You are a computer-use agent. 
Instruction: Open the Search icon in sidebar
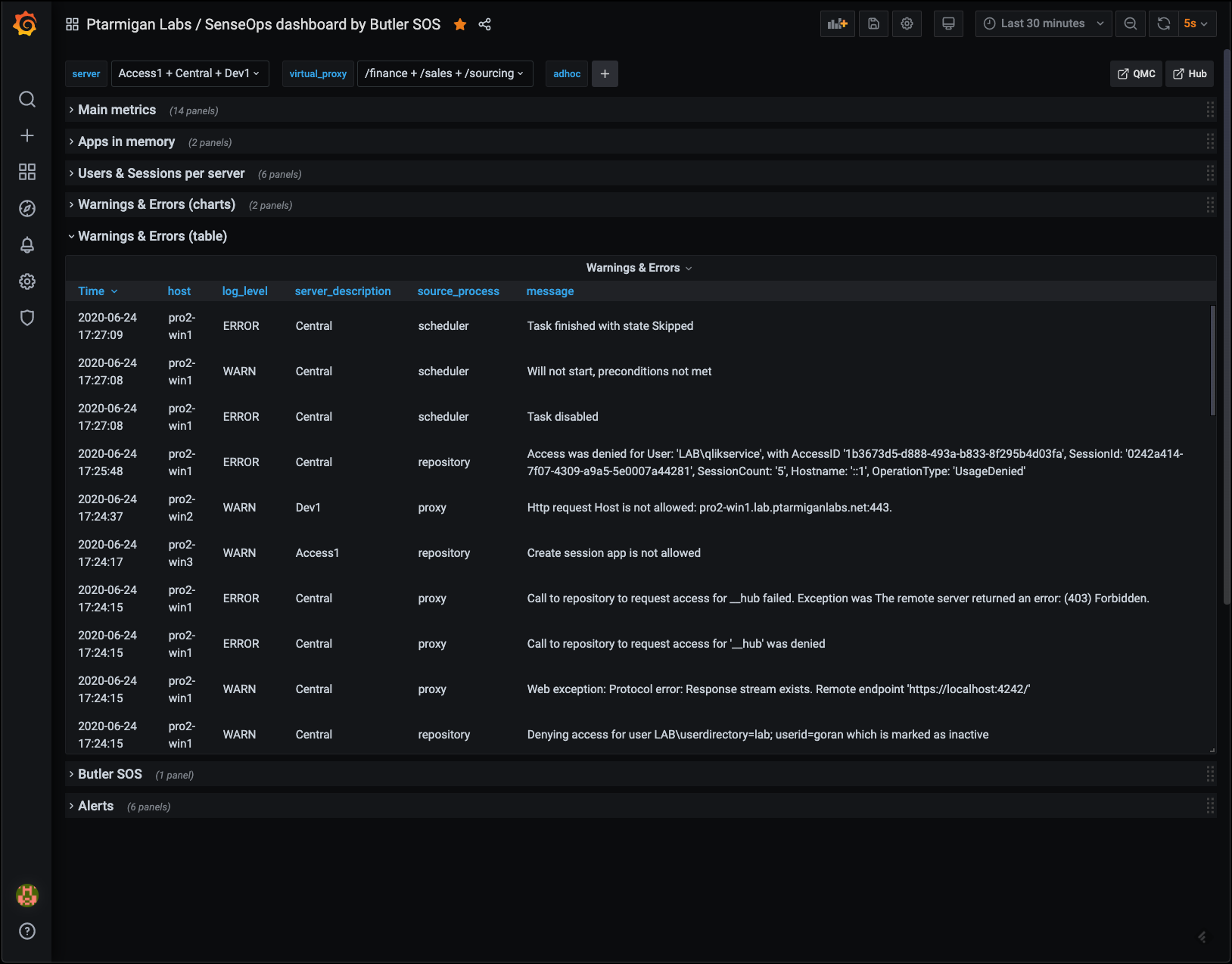pos(27,99)
